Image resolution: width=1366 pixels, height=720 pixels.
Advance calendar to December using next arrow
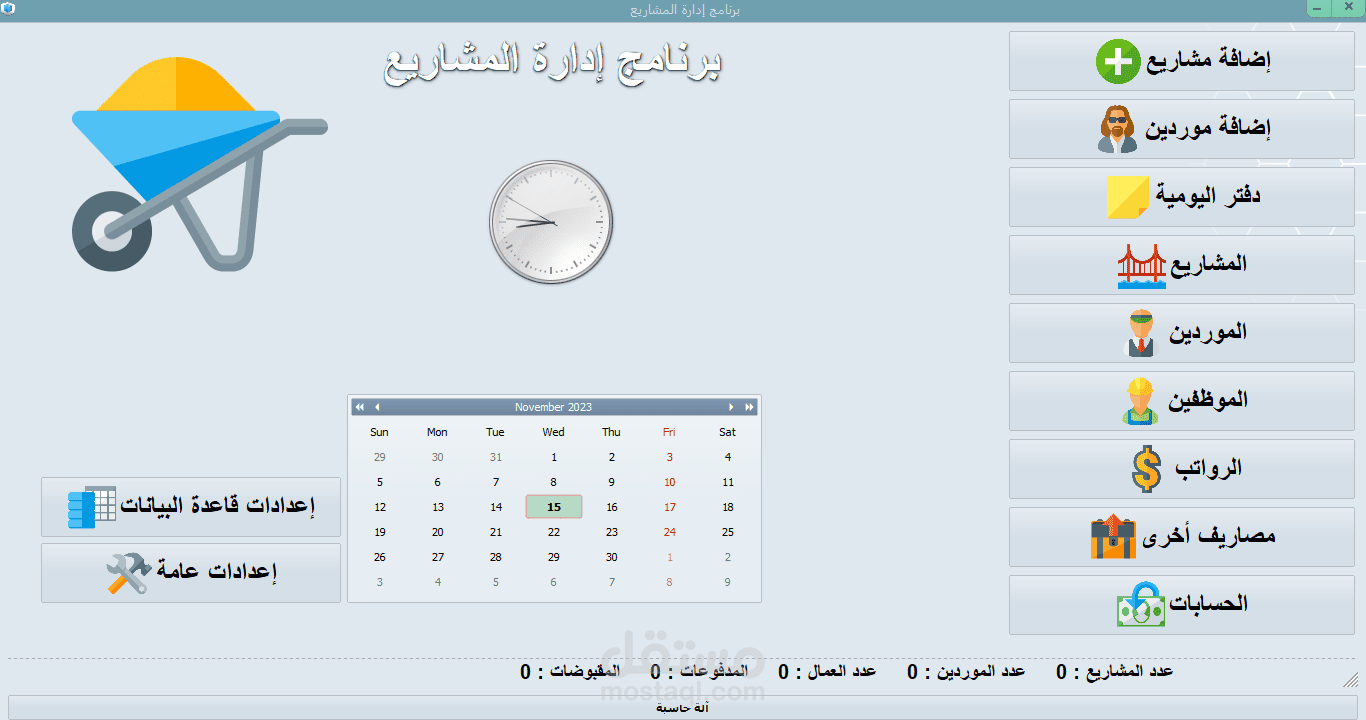[731, 407]
